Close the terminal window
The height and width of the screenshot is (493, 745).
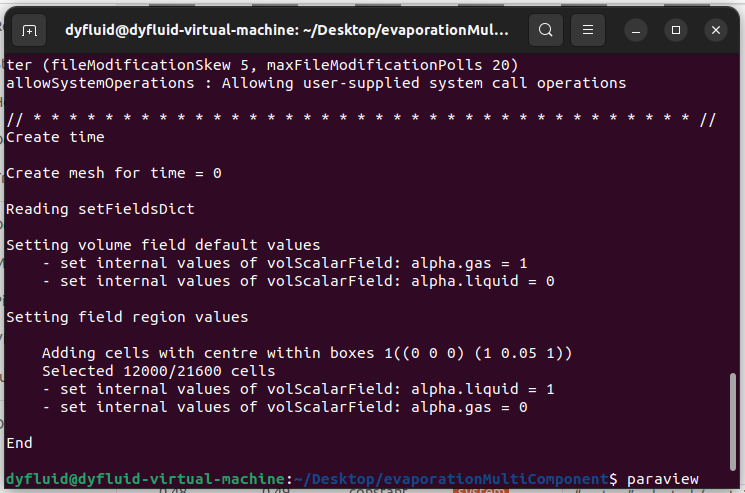(716, 30)
